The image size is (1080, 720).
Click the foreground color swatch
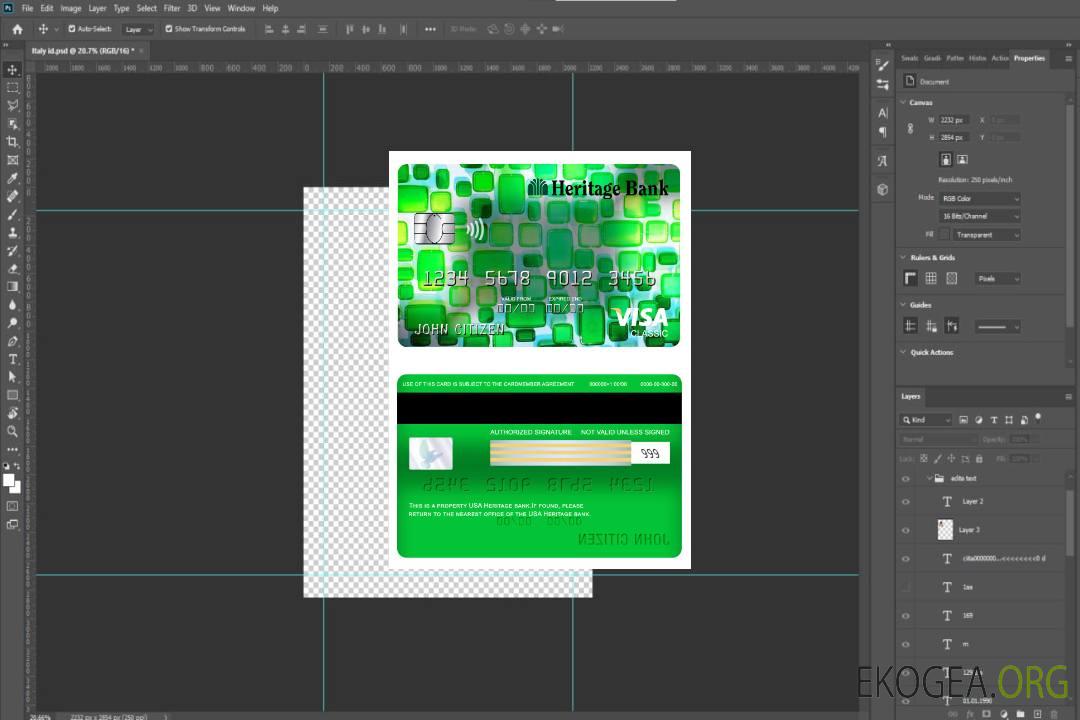pyautogui.click(x=9, y=481)
